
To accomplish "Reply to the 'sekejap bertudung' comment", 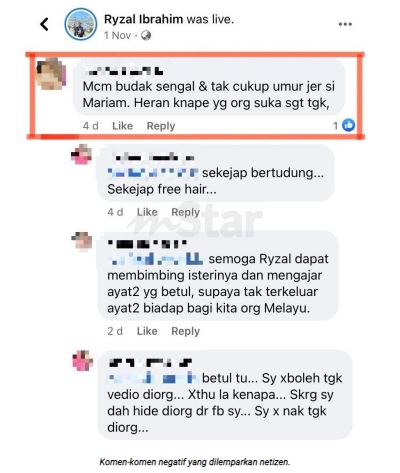I will 185,212.
